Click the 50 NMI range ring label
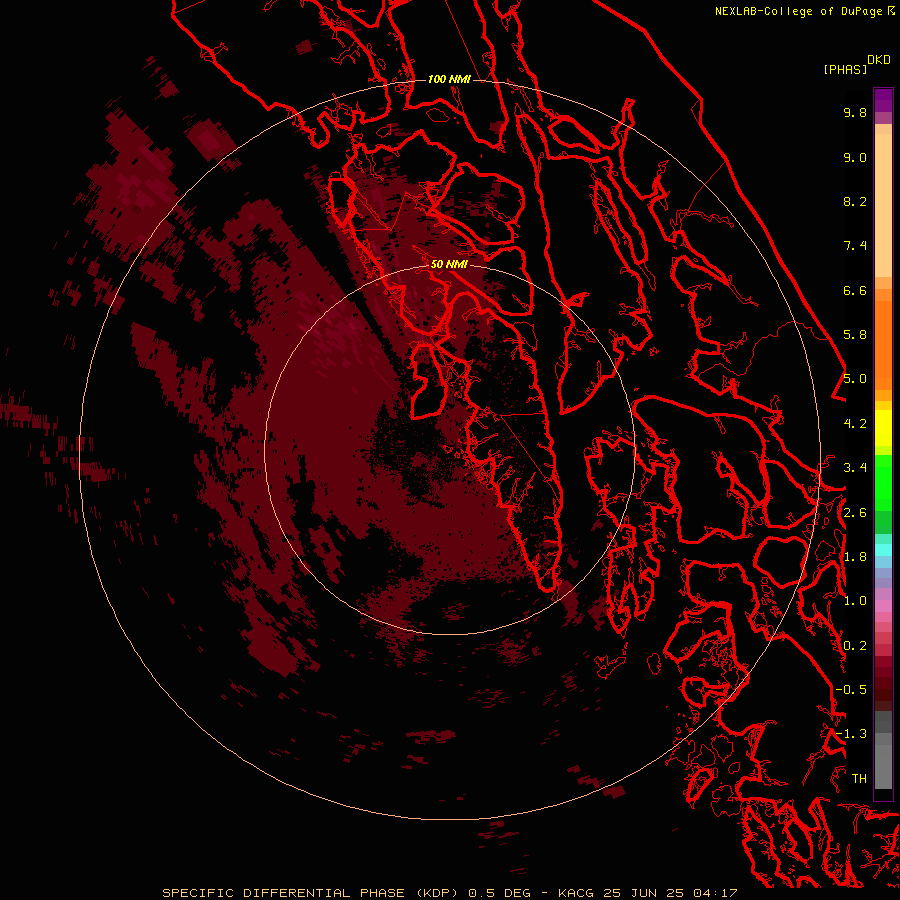Screen dimensions: 900x900 (449, 264)
